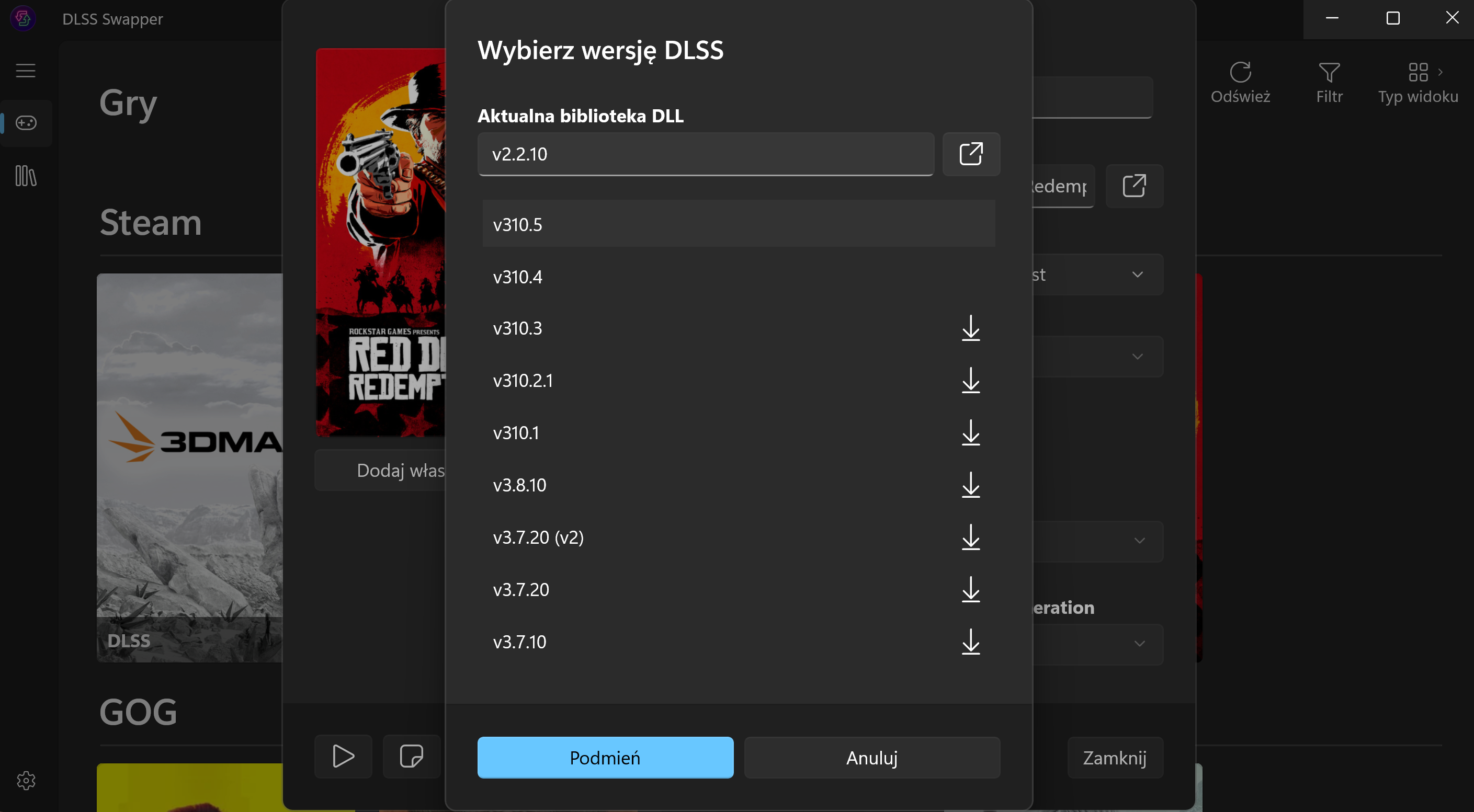Open the hamburger navigation menu

pos(26,71)
